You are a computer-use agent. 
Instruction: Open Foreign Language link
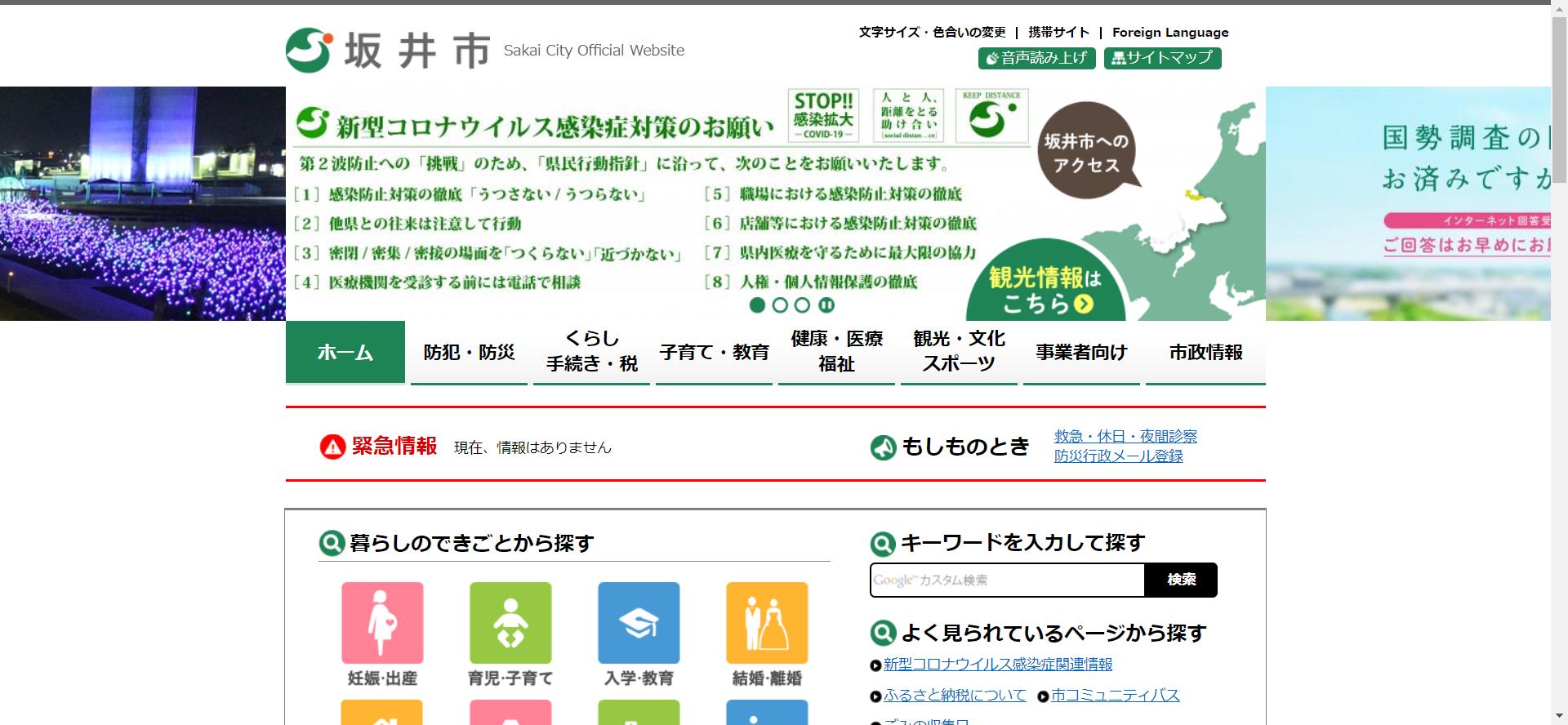[1170, 33]
